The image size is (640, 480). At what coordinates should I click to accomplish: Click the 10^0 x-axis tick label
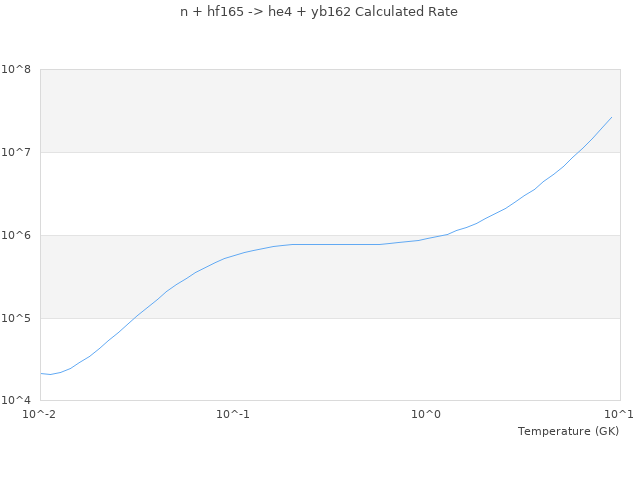point(426,415)
